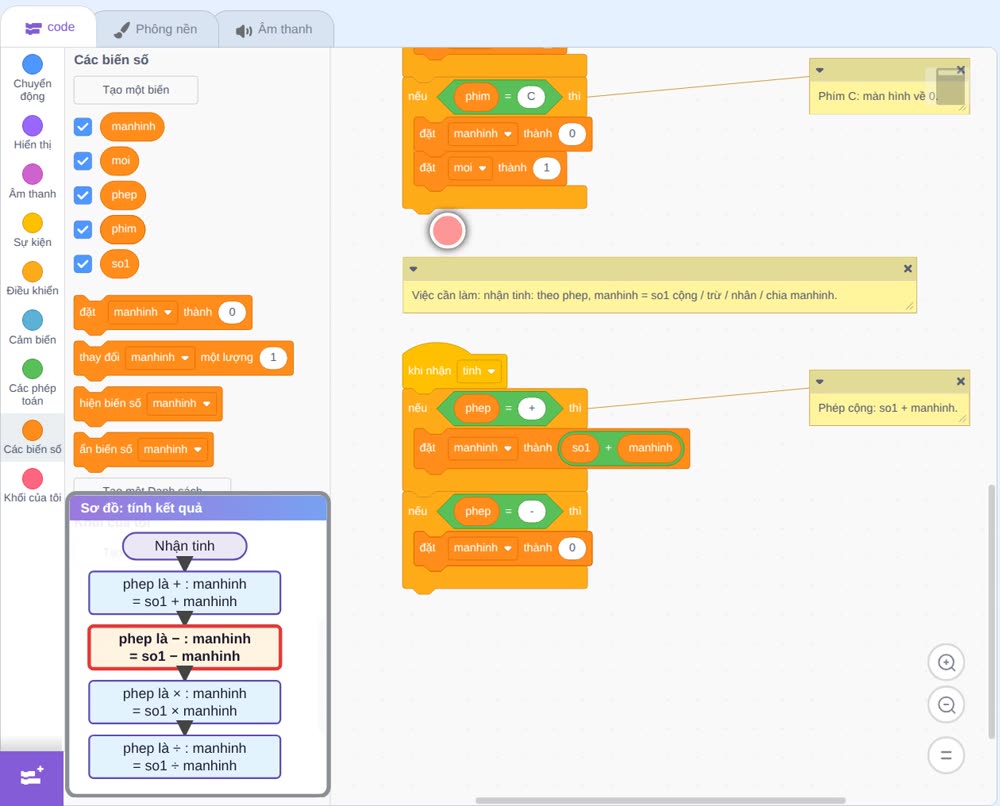This screenshot has height=806, width=1000.
Task: Open variable dropdown in palette đặt block
Action: (142, 312)
